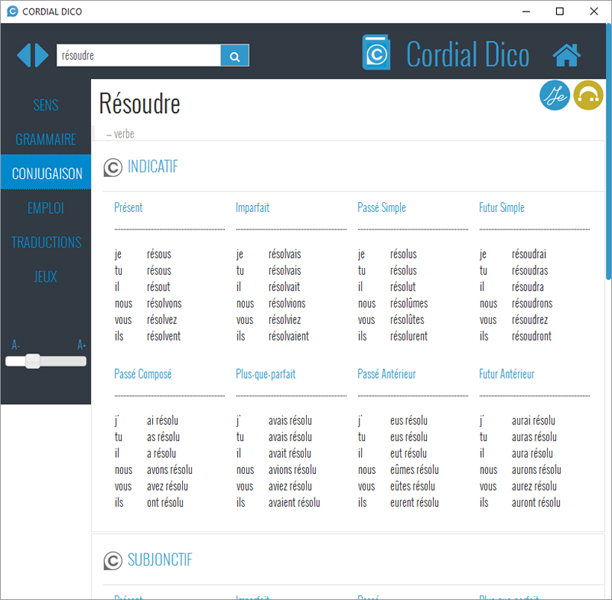Click the Passé Antérieur heading

coord(386,374)
